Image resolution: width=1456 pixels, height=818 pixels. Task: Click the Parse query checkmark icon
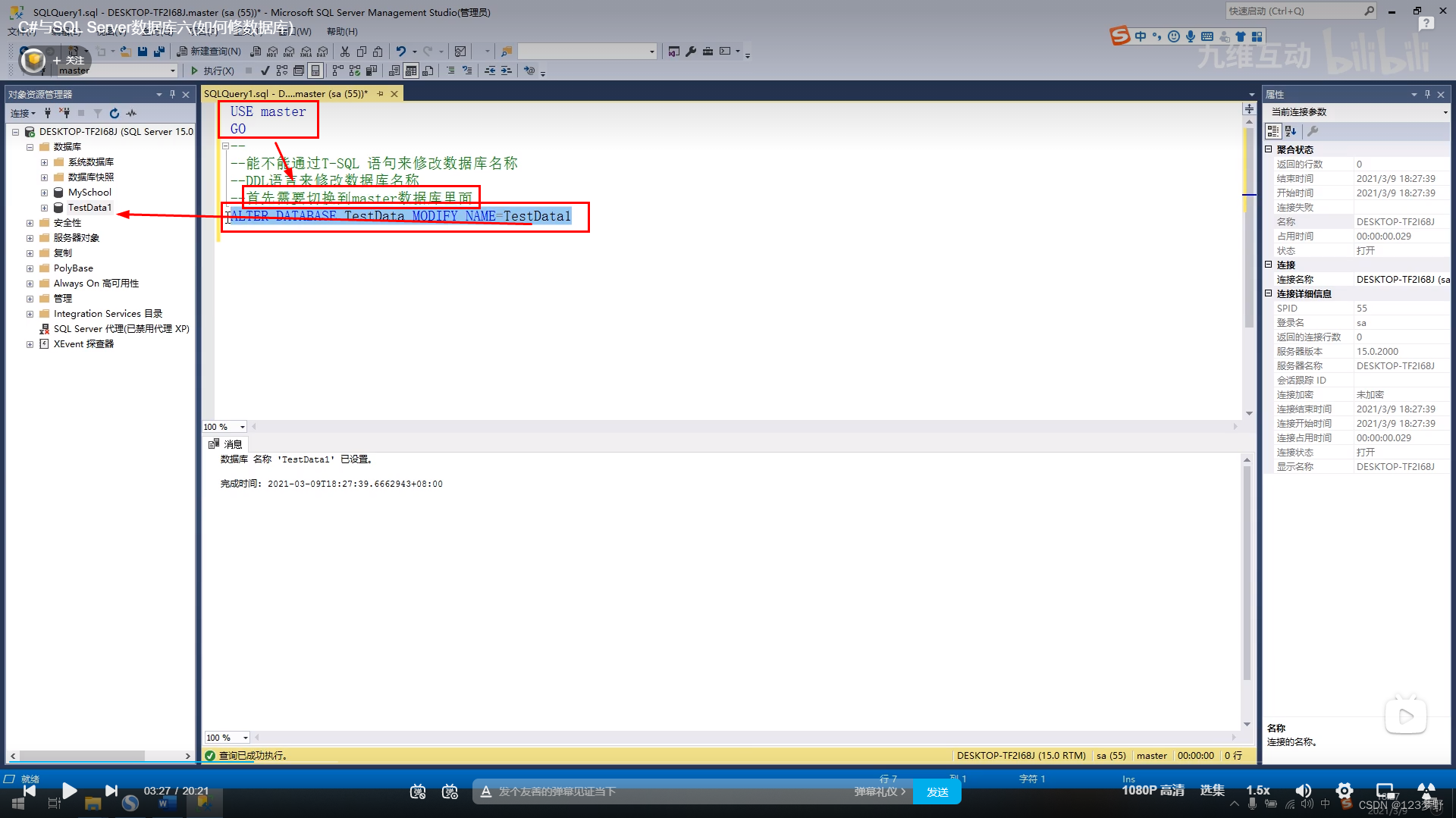coord(265,71)
